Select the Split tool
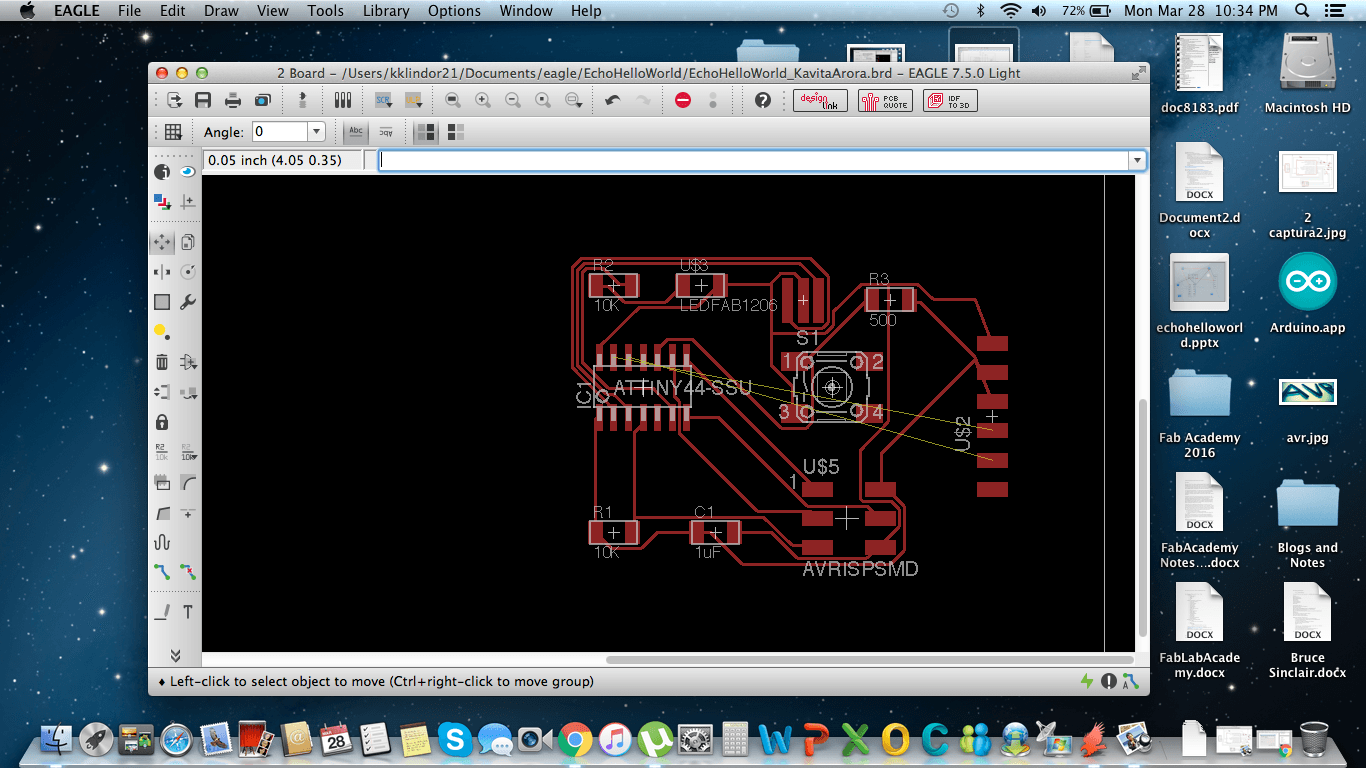 pos(161,512)
